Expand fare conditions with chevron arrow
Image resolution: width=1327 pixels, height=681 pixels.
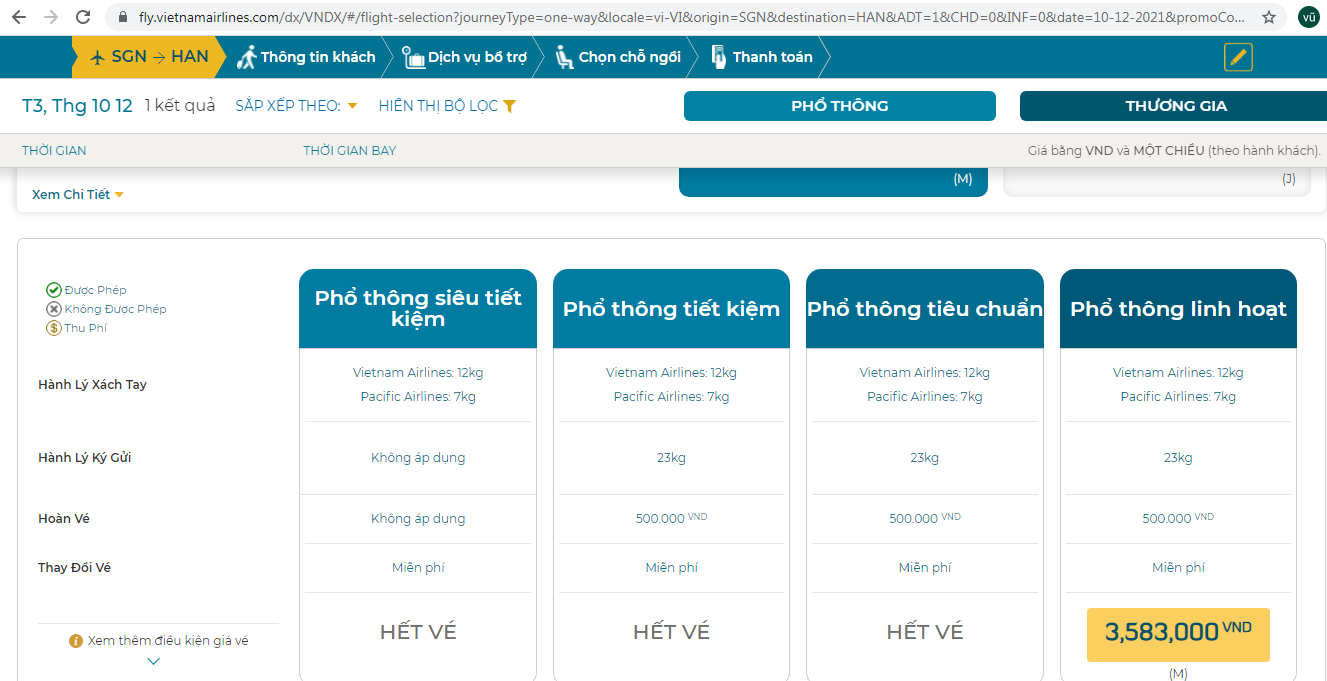(153, 661)
